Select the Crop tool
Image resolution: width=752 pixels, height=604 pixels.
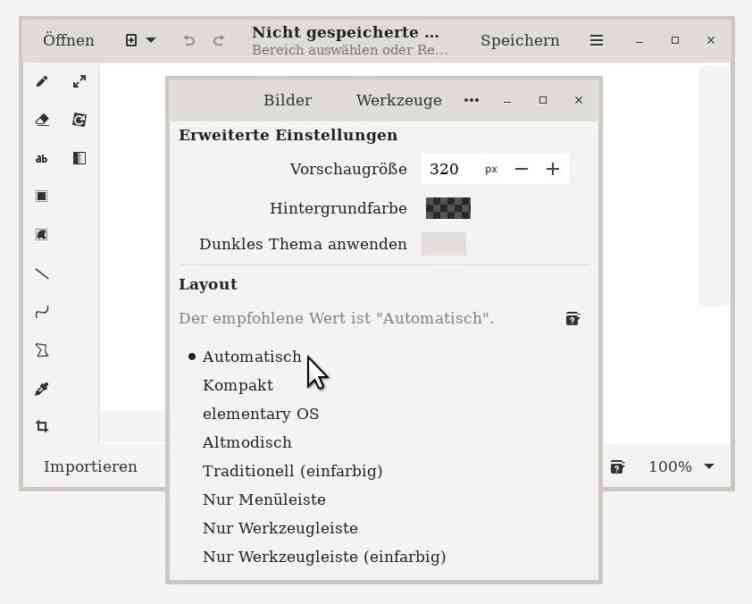[x=42, y=427]
